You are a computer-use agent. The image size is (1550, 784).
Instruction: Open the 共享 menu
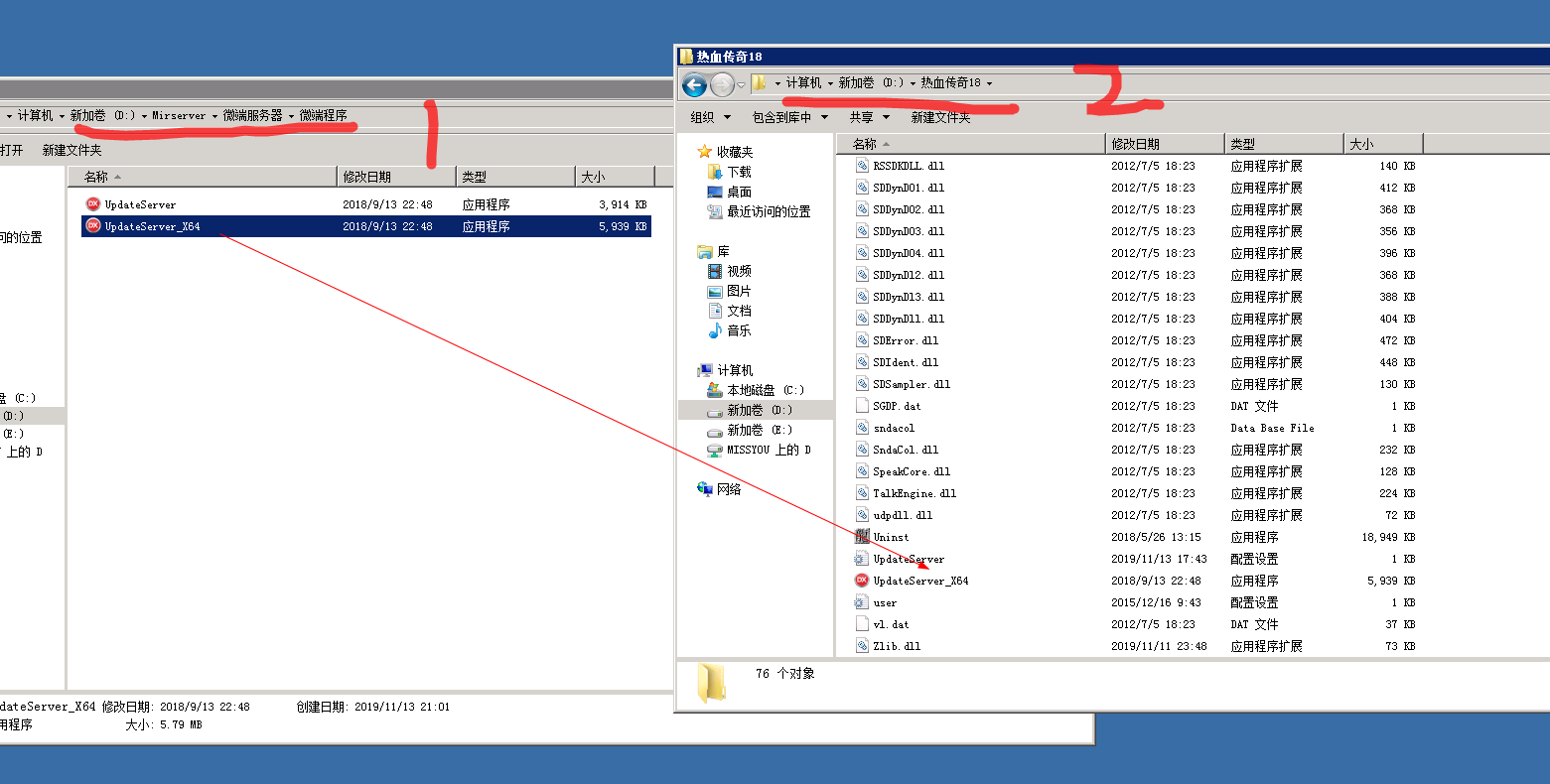click(869, 117)
